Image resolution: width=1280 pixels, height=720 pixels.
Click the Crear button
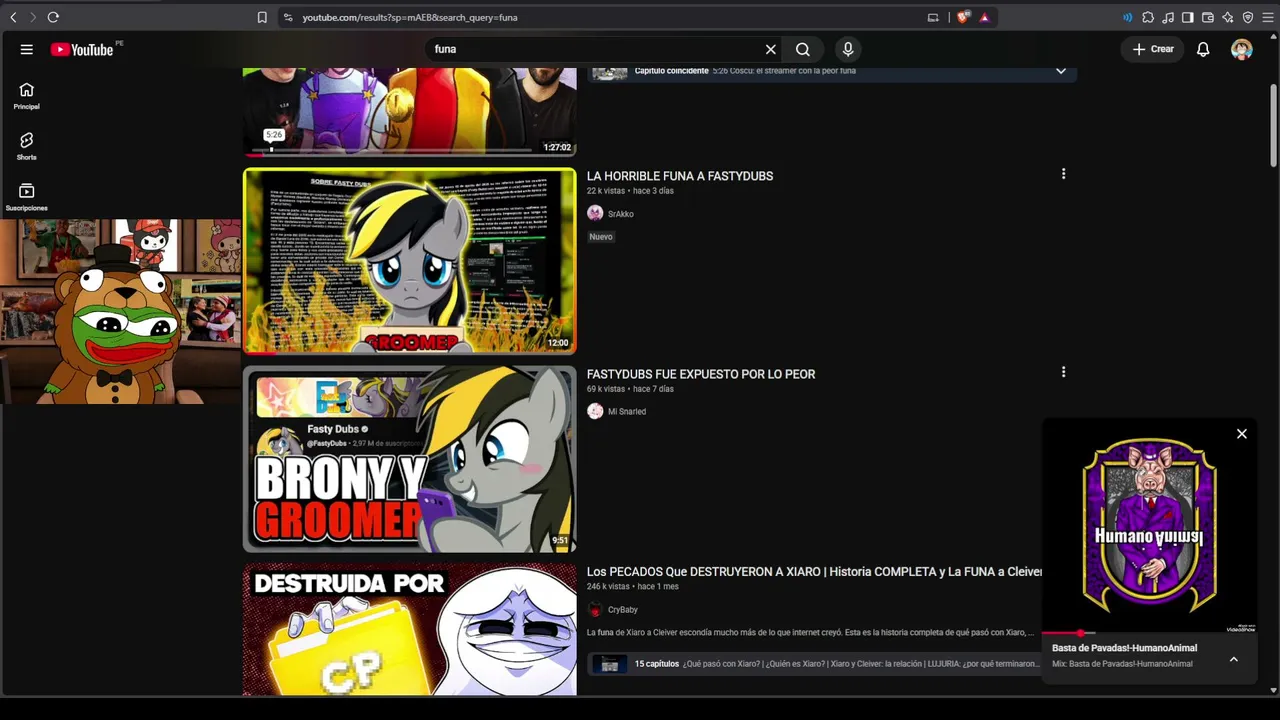click(1153, 49)
